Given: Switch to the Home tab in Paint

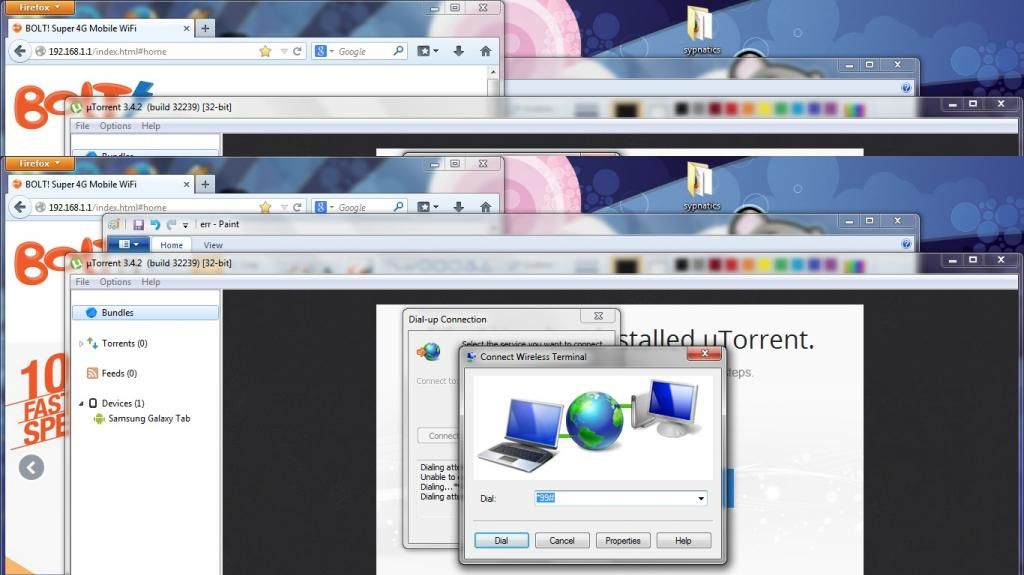Looking at the screenshot, I should coord(171,245).
